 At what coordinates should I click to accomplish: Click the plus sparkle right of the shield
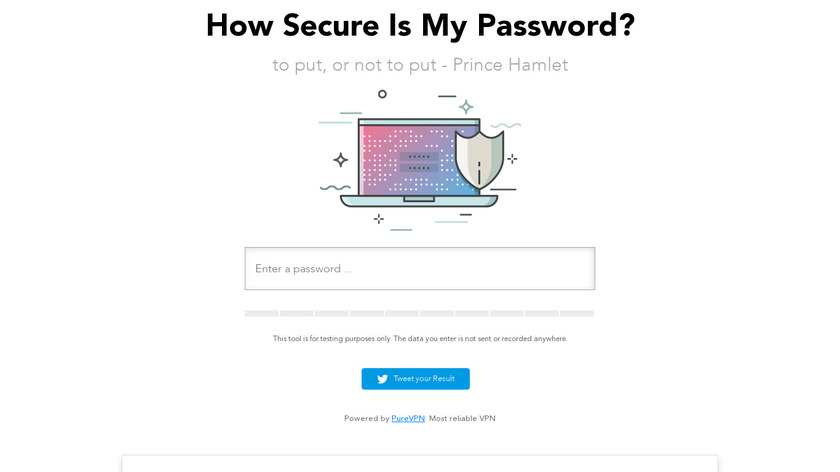click(x=512, y=159)
